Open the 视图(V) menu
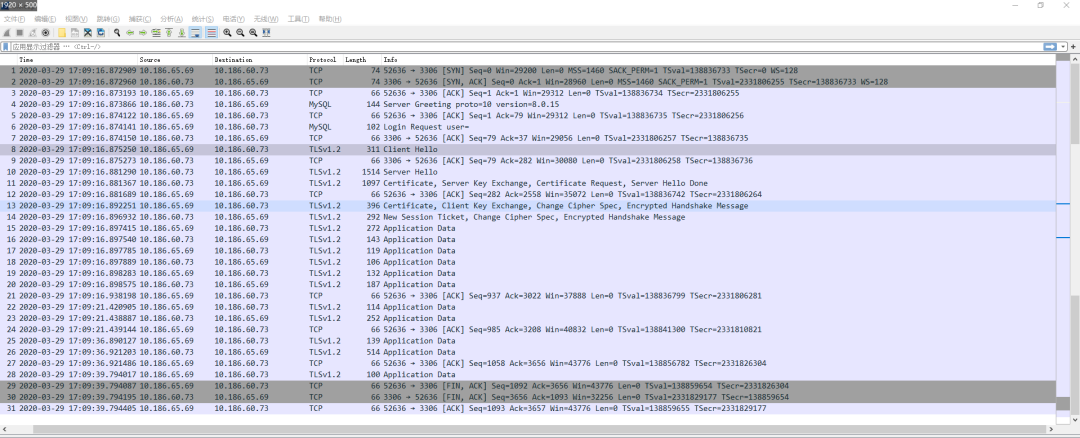This screenshot has width=1080, height=438. [x=76, y=19]
